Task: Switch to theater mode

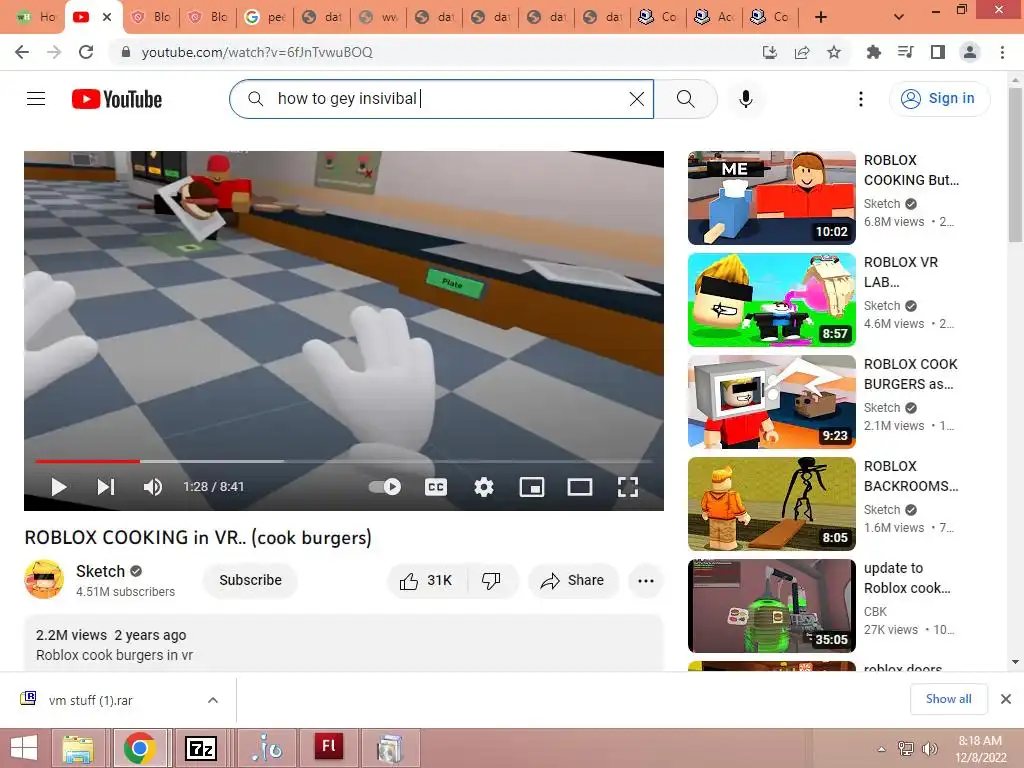Action: pos(580,487)
